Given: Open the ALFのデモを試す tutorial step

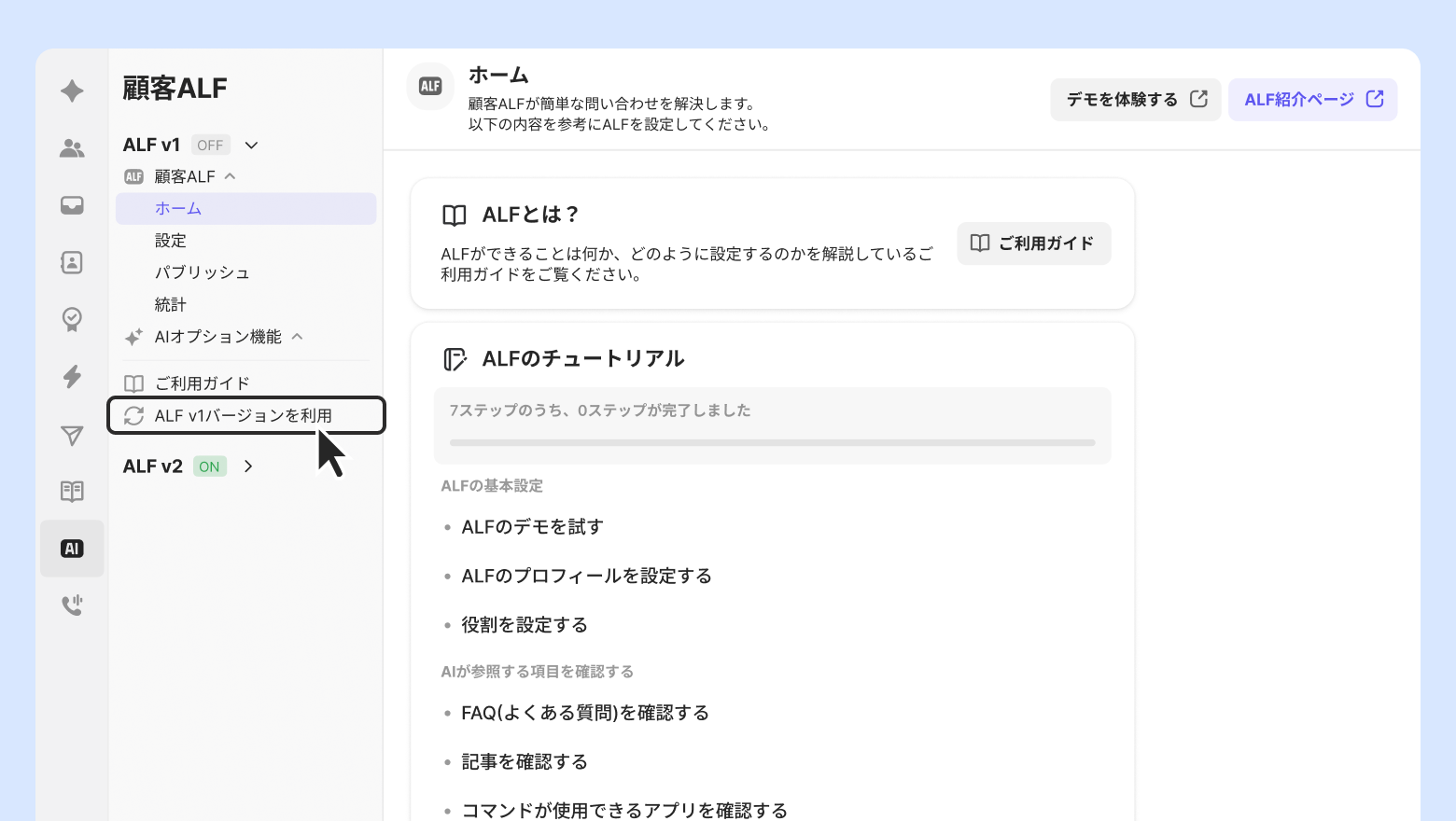Looking at the screenshot, I should 532,527.
